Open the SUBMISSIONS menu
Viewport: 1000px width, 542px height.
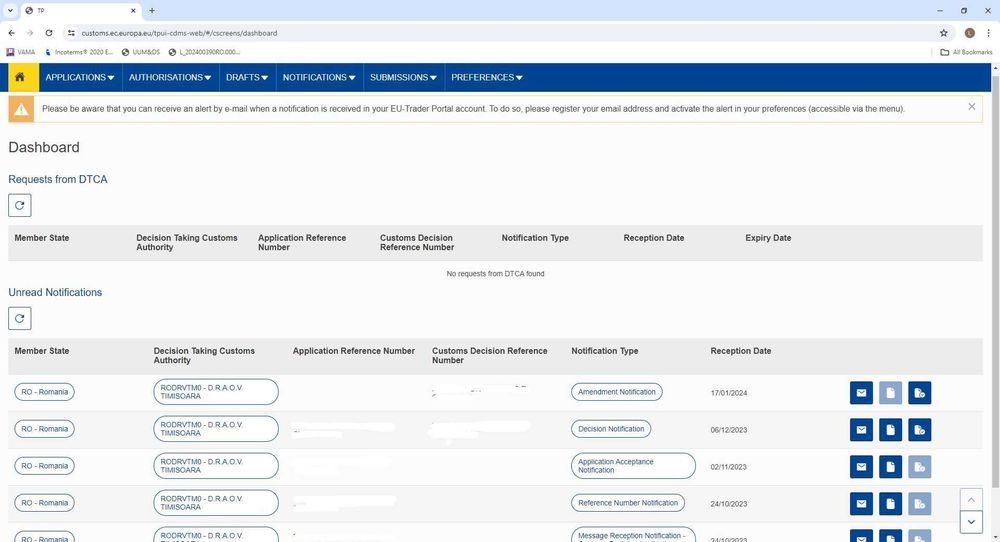coord(403,77)
